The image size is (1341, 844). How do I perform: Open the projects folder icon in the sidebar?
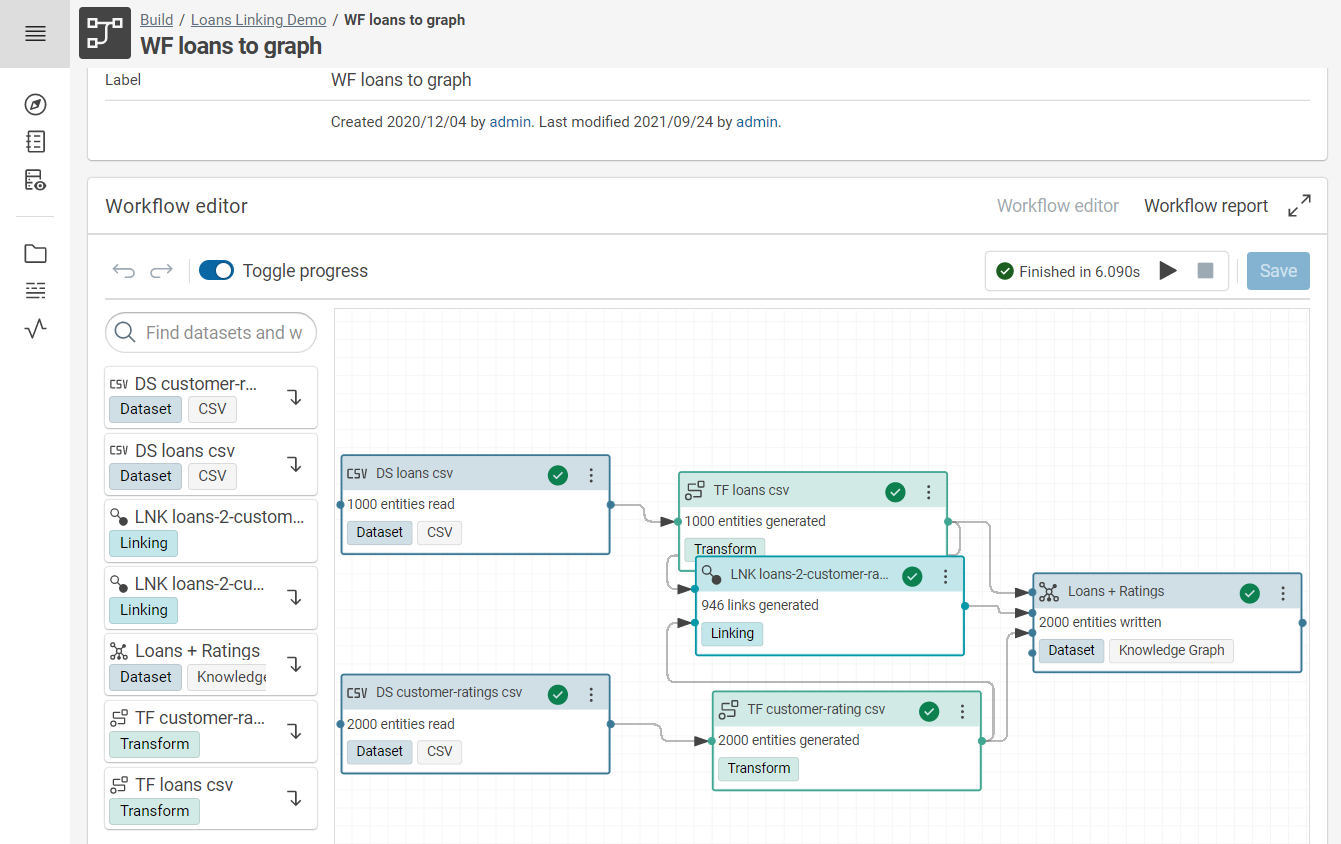tap(35, 253)
